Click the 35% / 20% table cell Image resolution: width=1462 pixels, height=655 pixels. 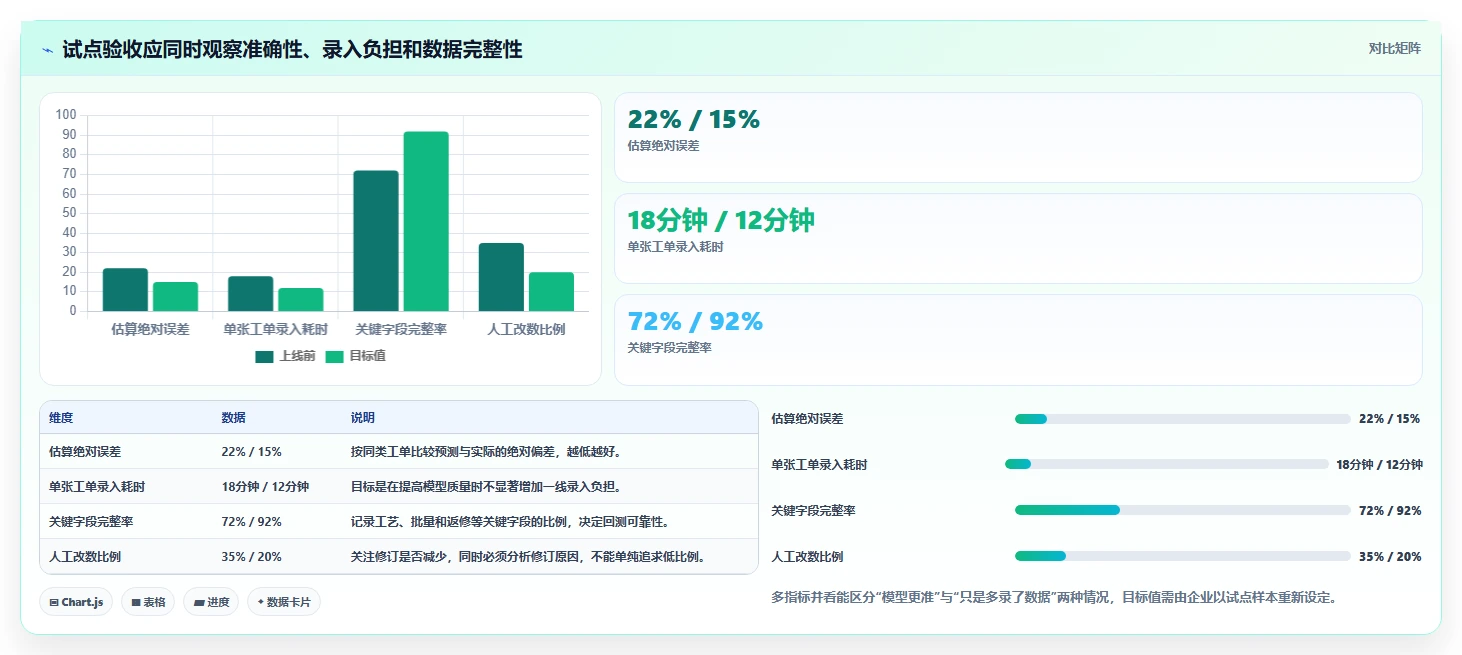(251, 557)
